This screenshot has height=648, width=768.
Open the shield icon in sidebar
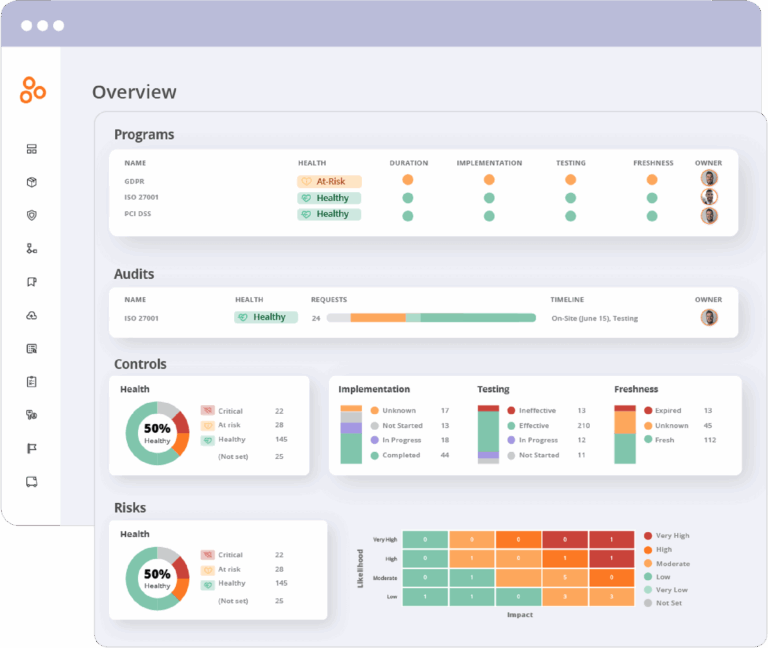[x=32, y=216]
